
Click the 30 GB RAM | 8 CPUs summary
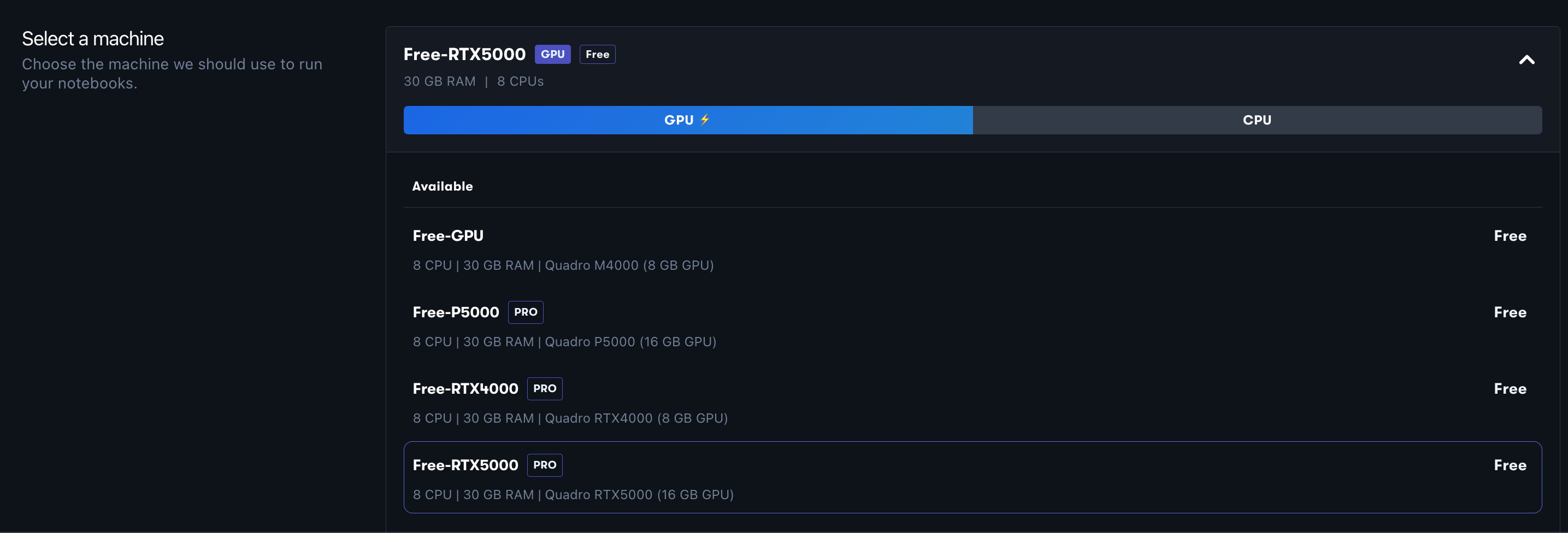point(473,81)
